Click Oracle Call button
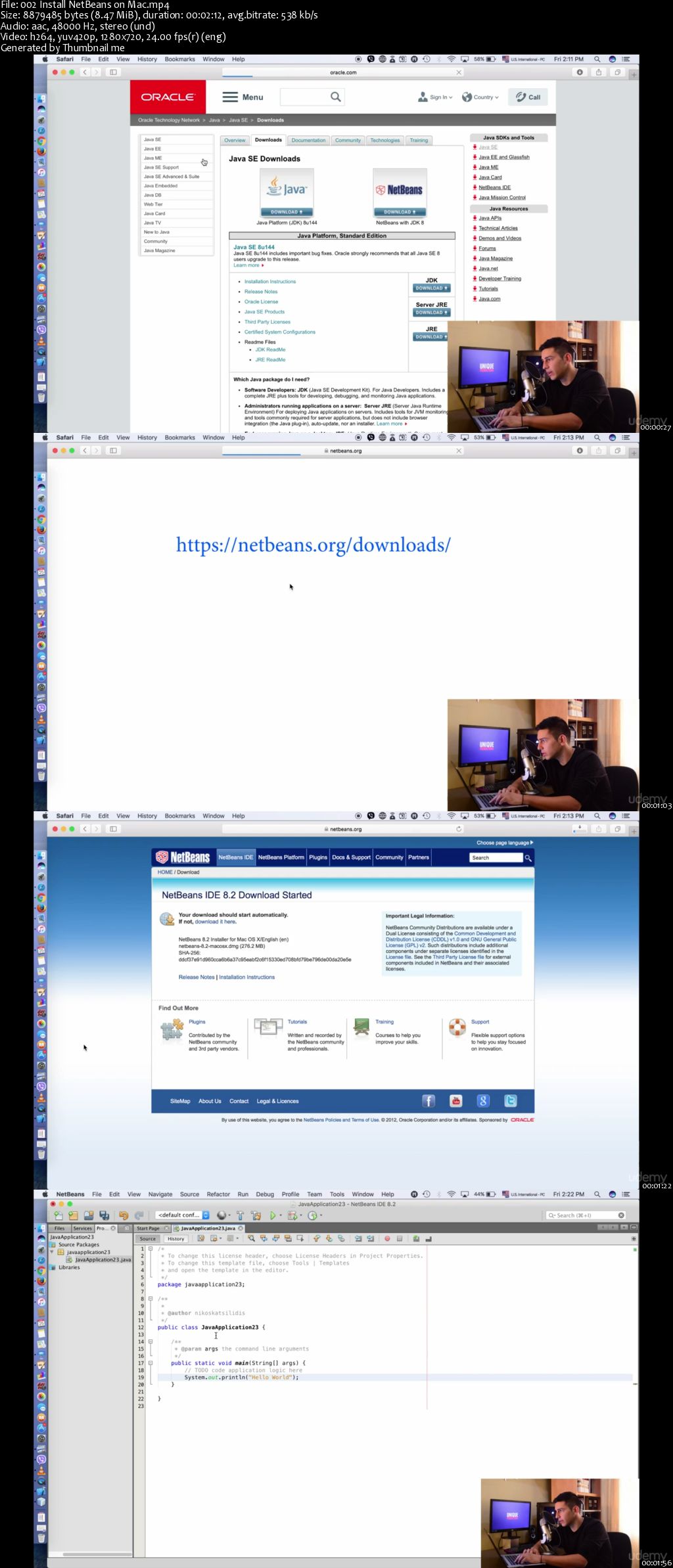The height and width of the screenshot is (1568, 673). [528, 97]
